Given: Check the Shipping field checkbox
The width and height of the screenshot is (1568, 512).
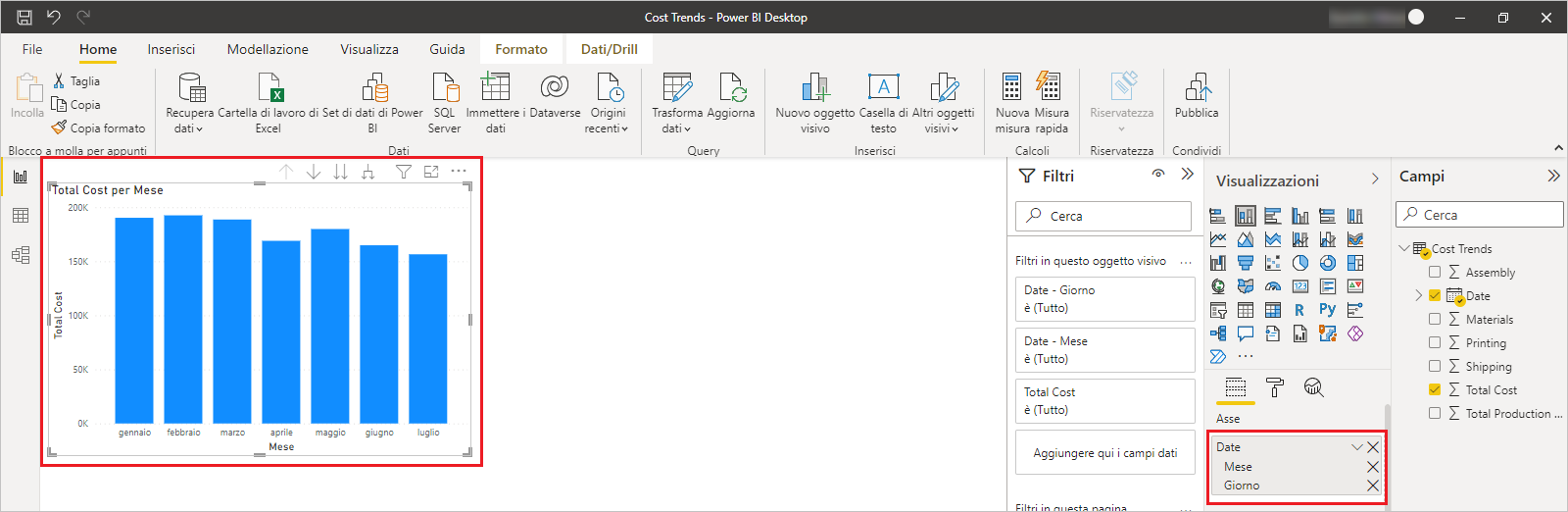Looking at the screenshot, I should click(1435, 367).
